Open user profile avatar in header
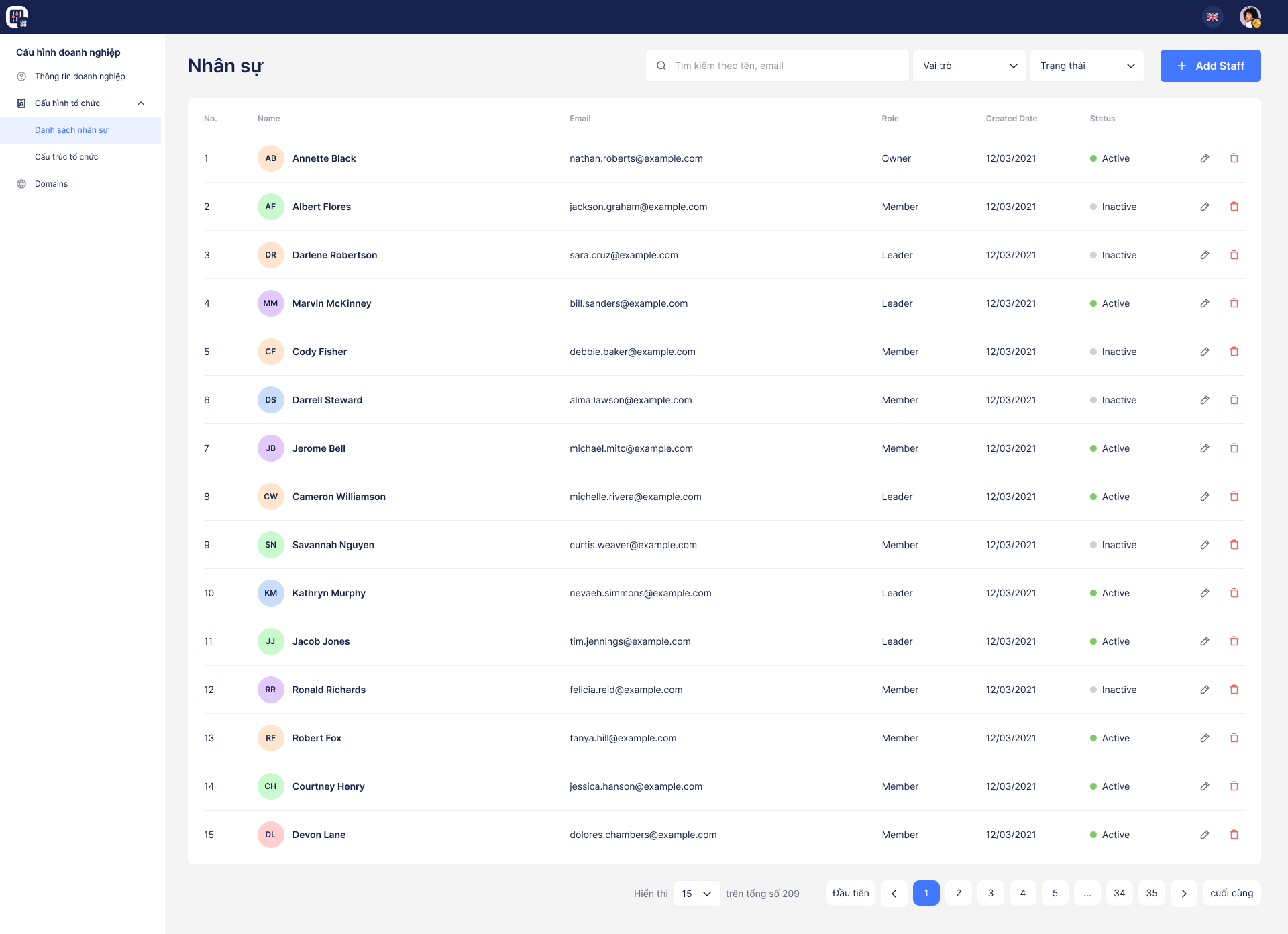1288x934 pixels. point(1250,17)
